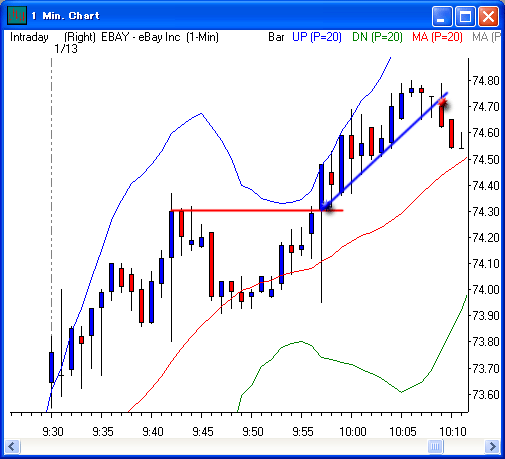Click the 9:30 time axis label
This screenshot has height=459, width=505.
(53, 432)
